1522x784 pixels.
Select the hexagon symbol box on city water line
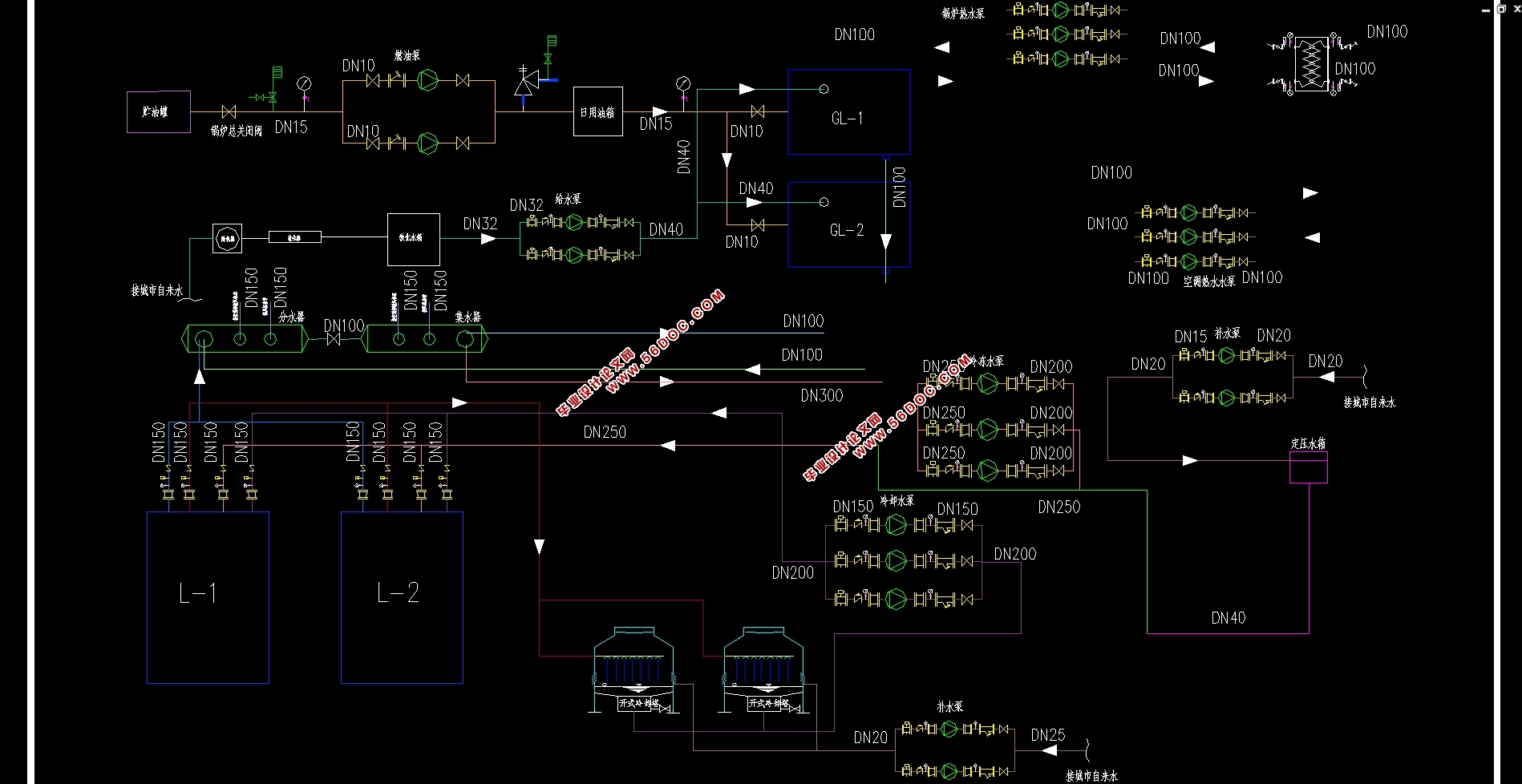coord(228,237)
